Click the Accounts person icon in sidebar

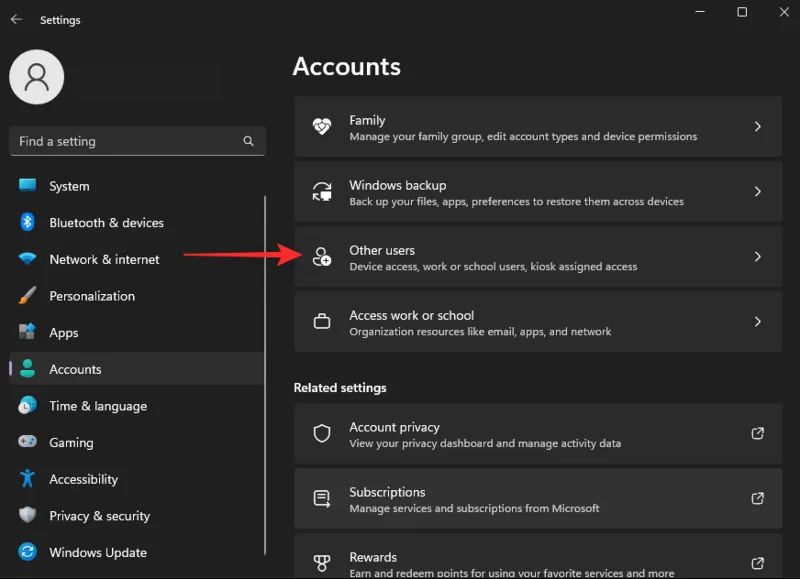[x=28, y=368]
